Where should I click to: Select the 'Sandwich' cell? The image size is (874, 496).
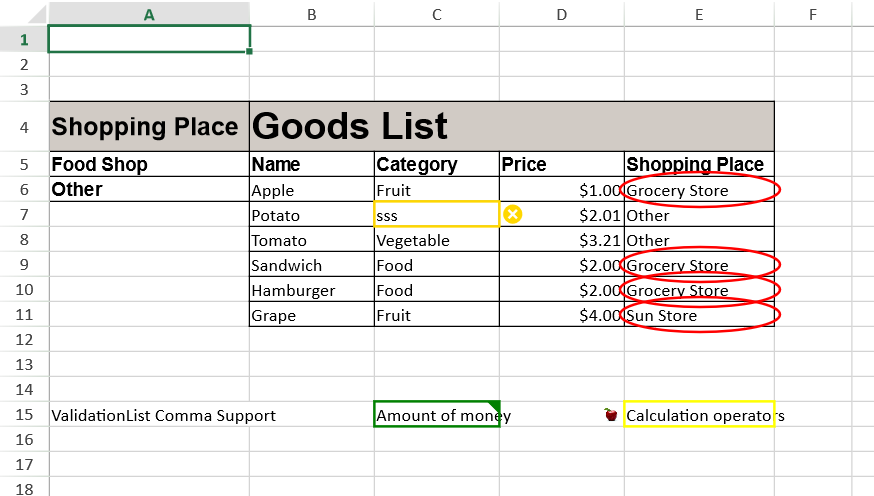pos(312,265)
